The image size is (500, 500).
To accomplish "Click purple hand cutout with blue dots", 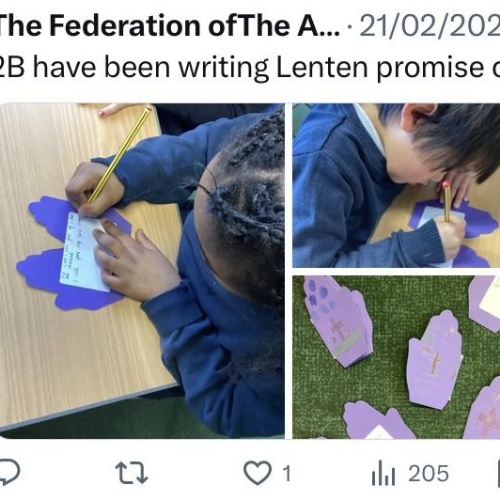I will click(337, 321).
